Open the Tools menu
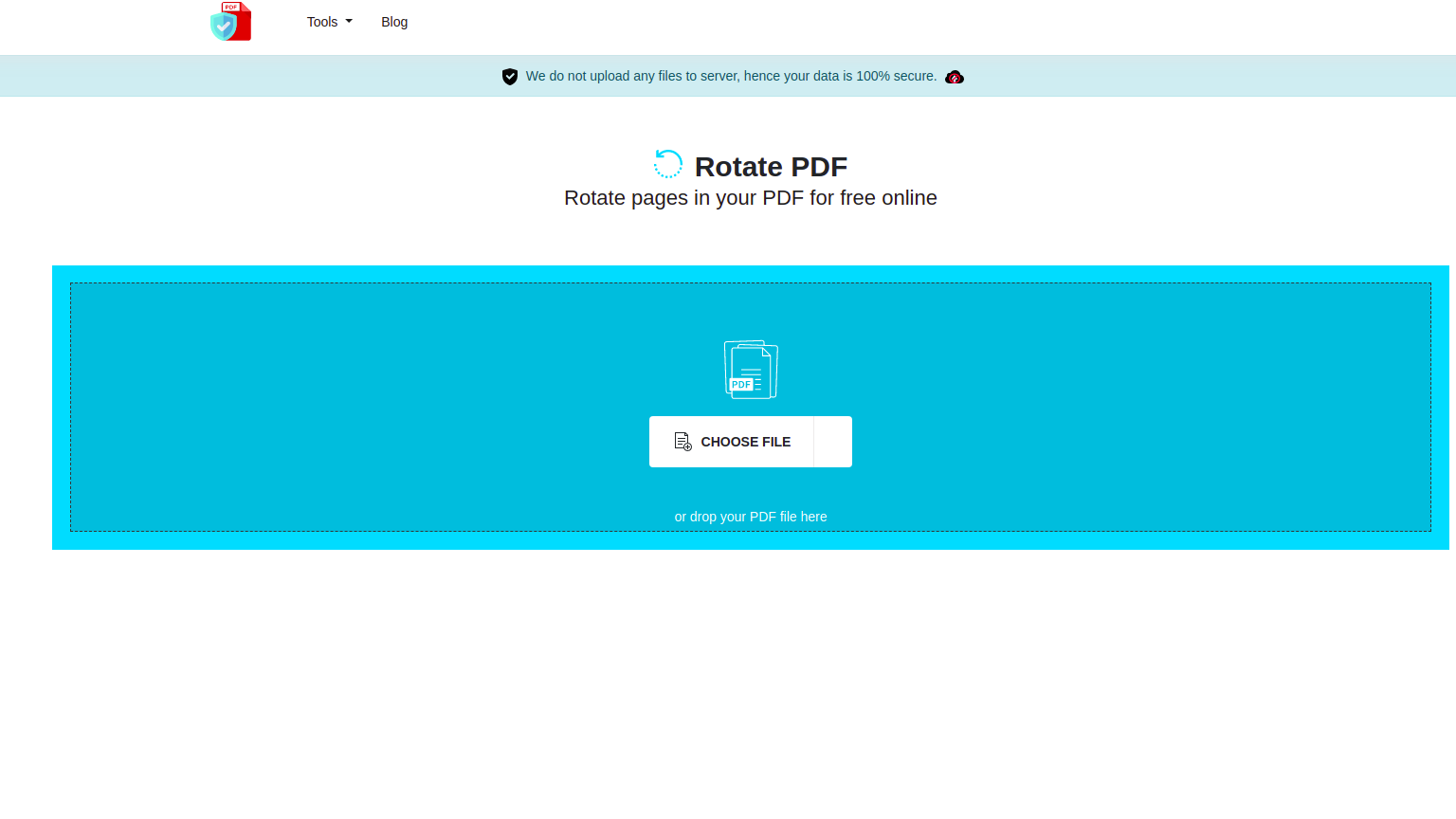 click(x=322, y=22)
